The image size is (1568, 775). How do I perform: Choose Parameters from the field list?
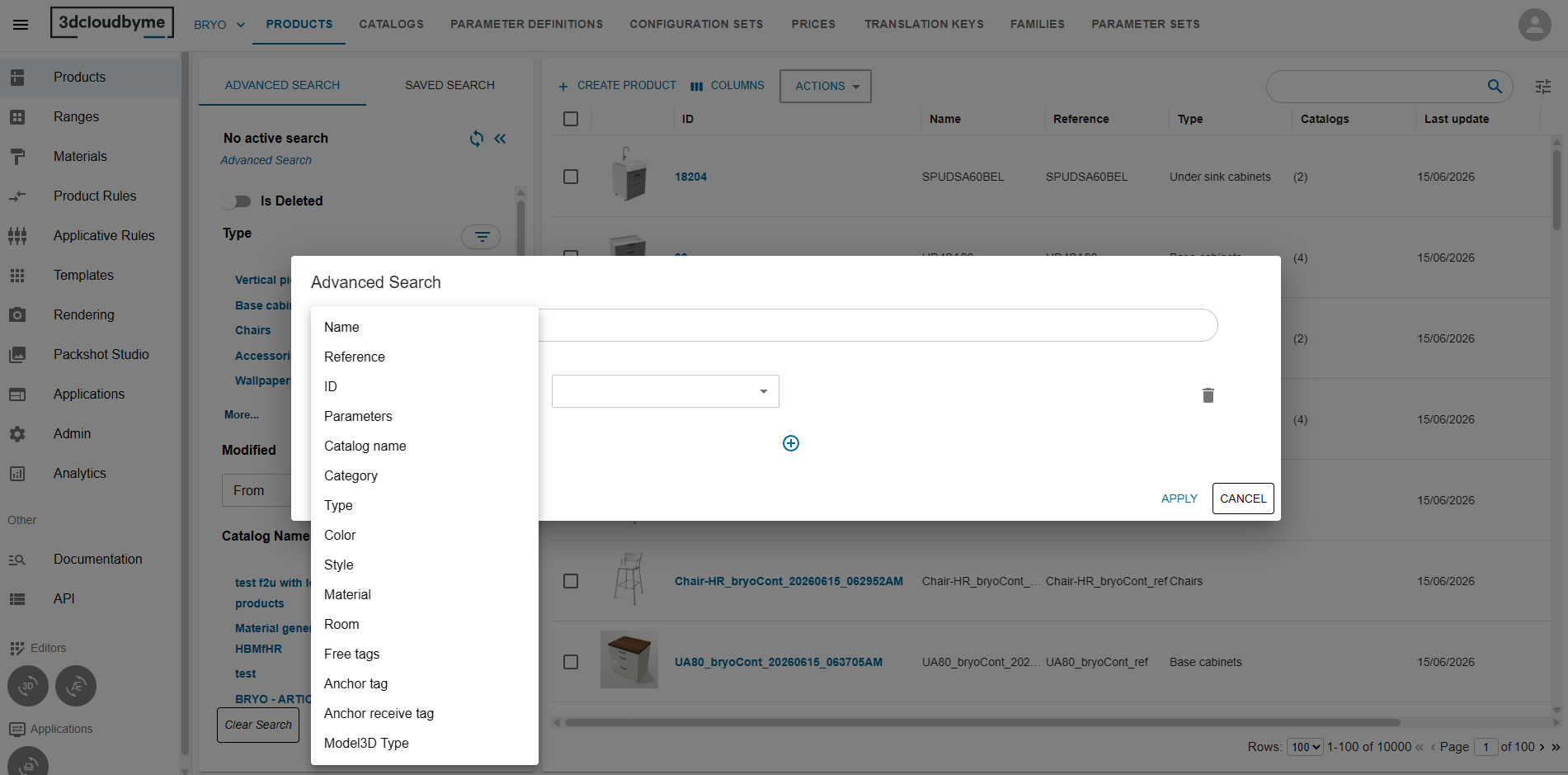click(x=425, y=417)
